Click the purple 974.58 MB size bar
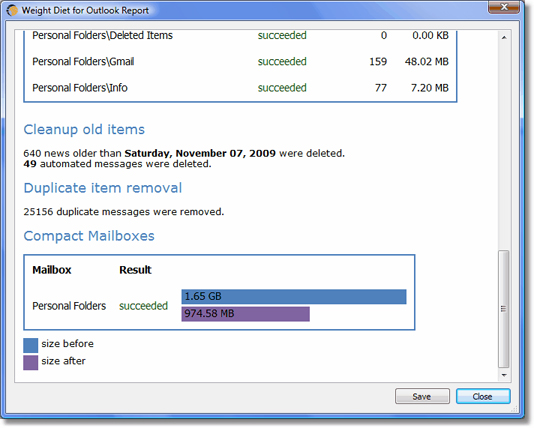 [x=246, y=314]
